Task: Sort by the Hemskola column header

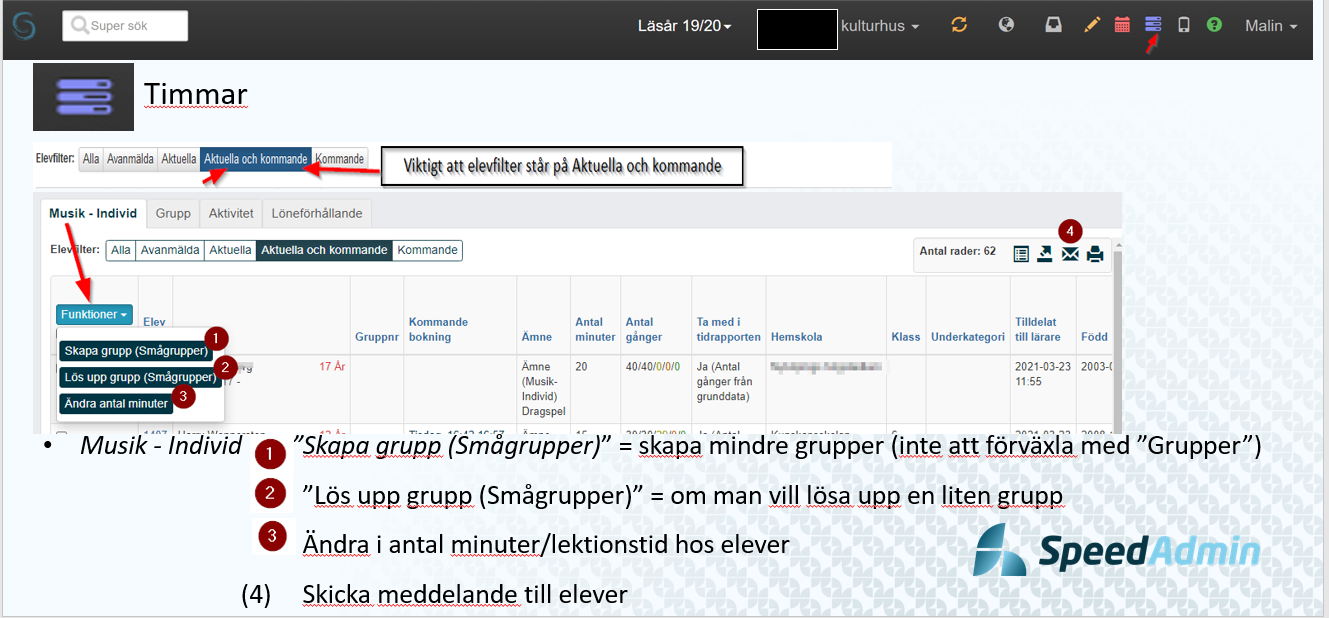Action: pos(797,337)
